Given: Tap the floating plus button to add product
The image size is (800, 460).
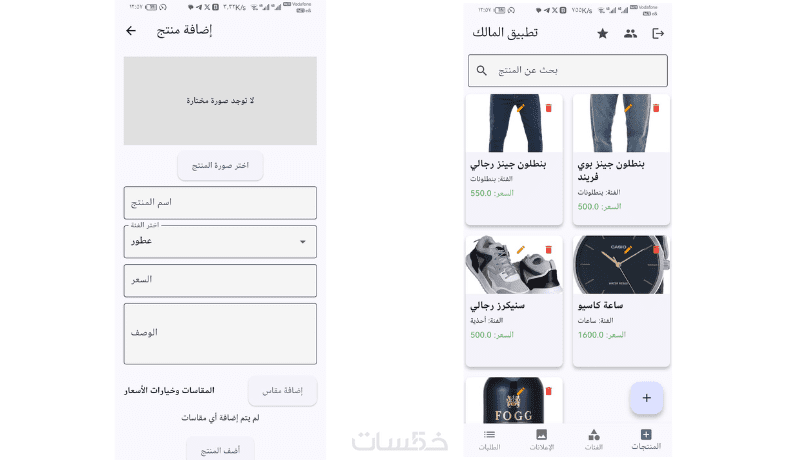Looking at the screenshot, I should 646,398.
